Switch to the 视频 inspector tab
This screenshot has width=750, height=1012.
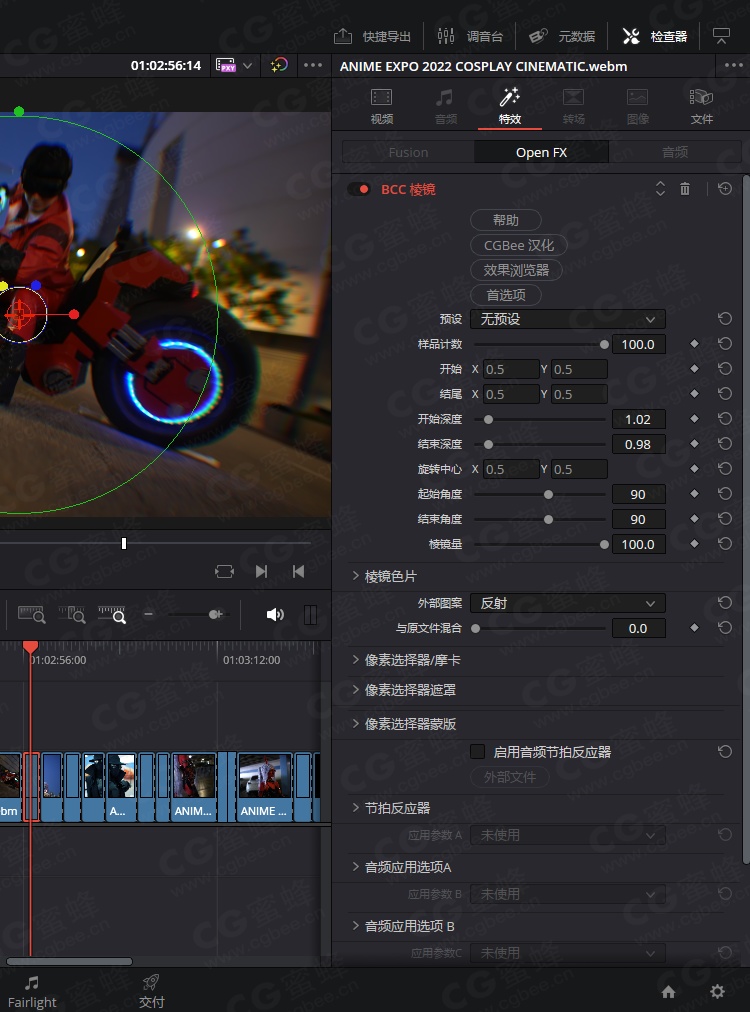tap(381, 106)
